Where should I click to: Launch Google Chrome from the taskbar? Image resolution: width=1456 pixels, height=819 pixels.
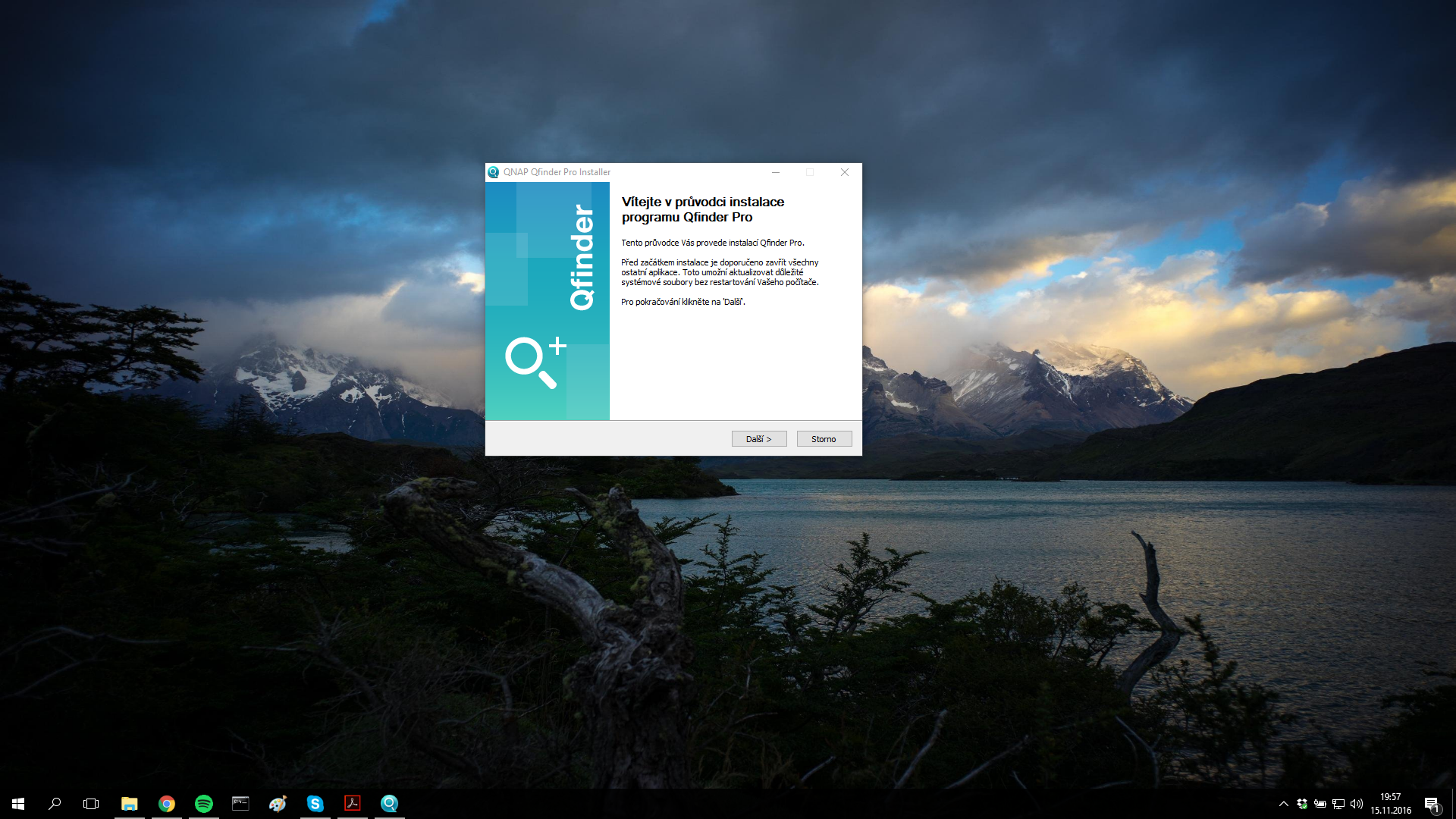coord(167,803)
